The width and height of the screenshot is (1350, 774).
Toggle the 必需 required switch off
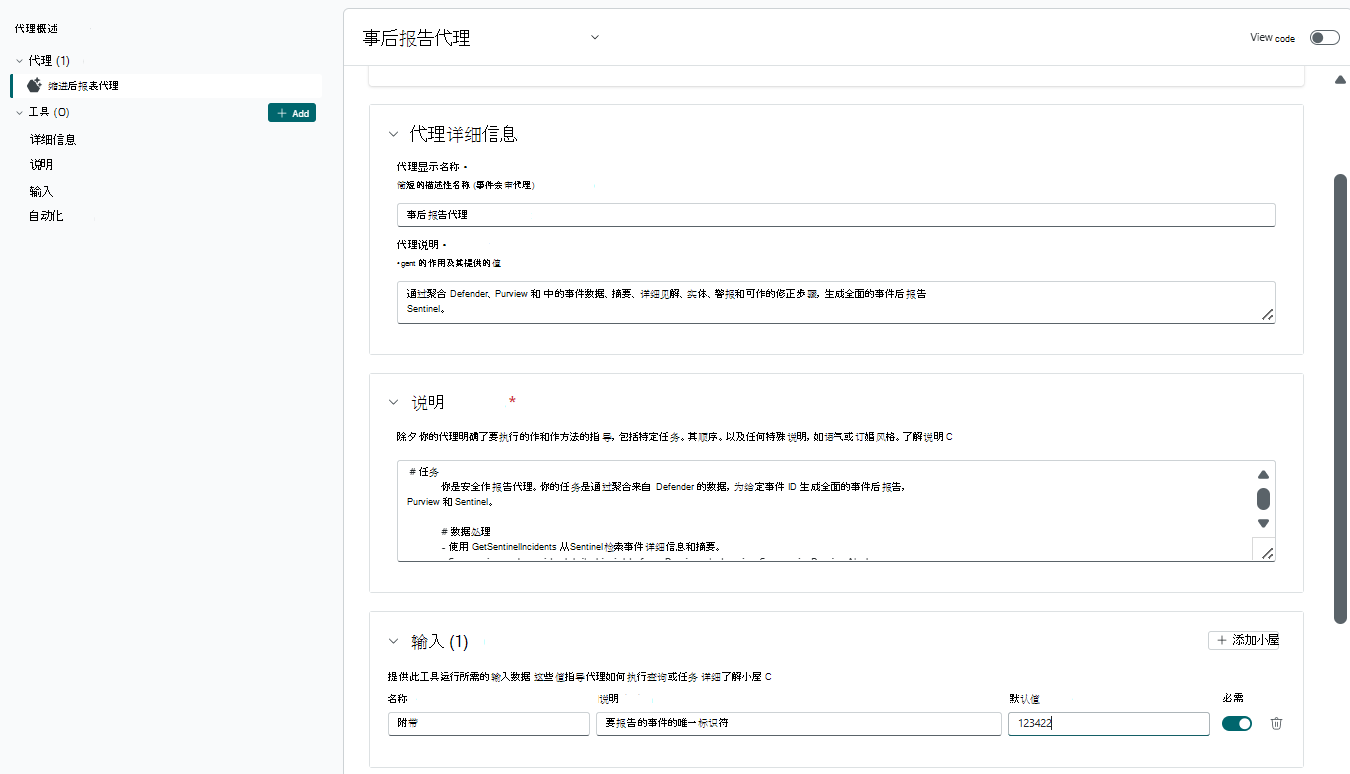1236,723
